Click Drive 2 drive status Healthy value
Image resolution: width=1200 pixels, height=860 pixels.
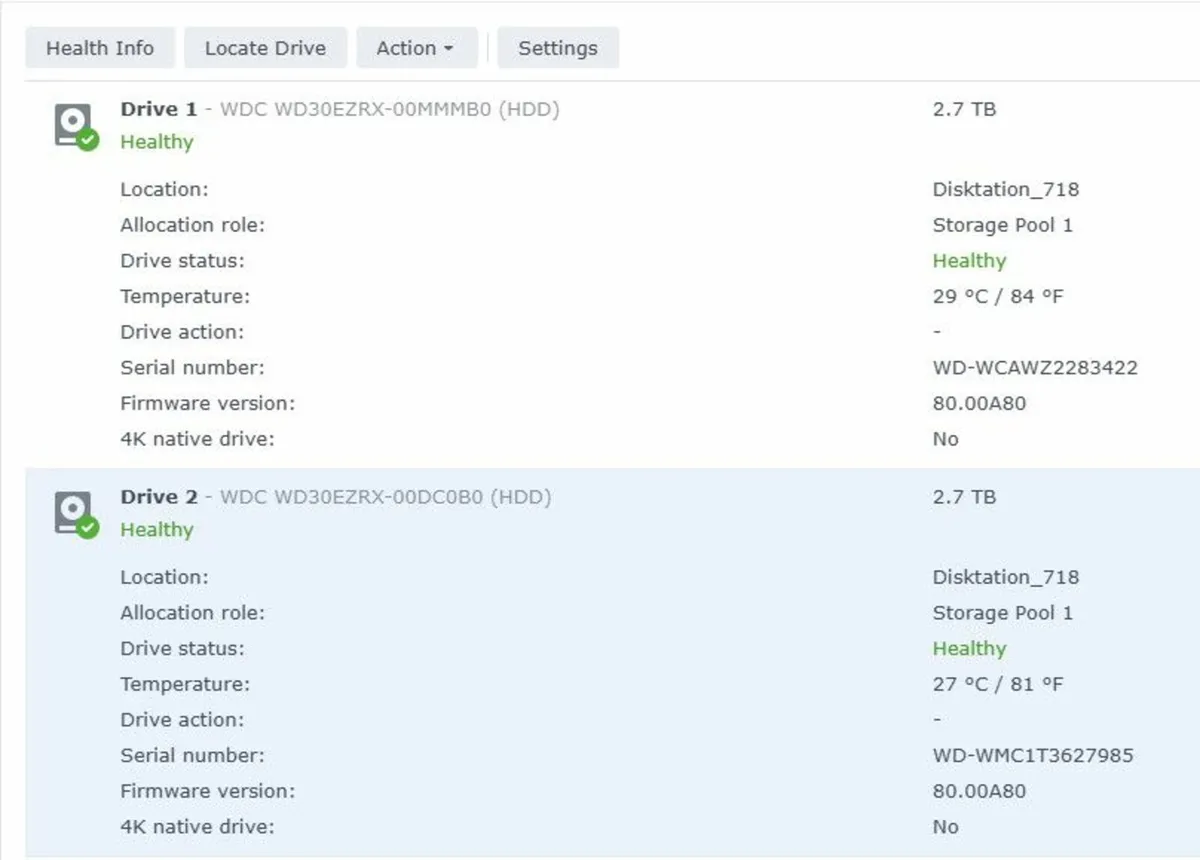pos(969,649)
